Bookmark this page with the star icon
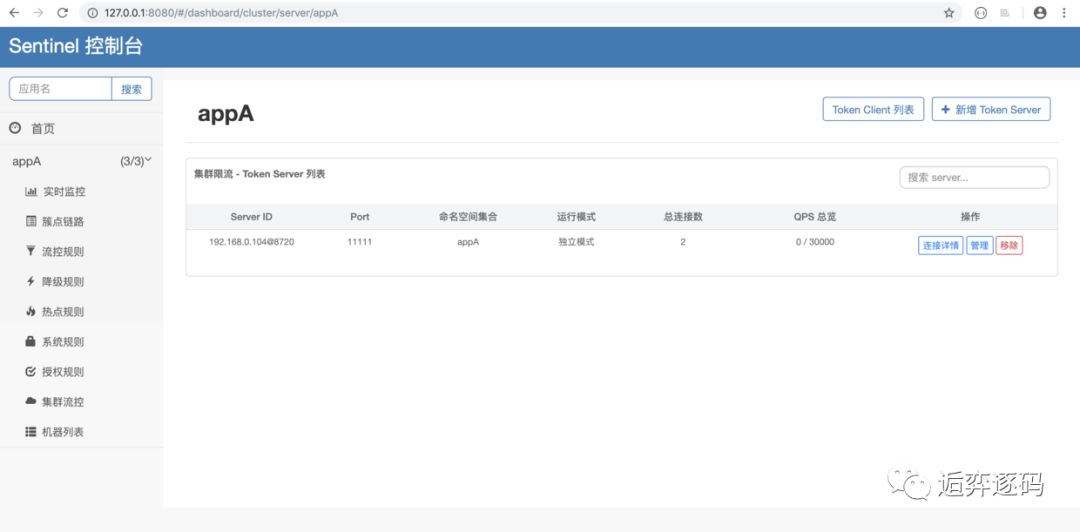 pos(949,12)
